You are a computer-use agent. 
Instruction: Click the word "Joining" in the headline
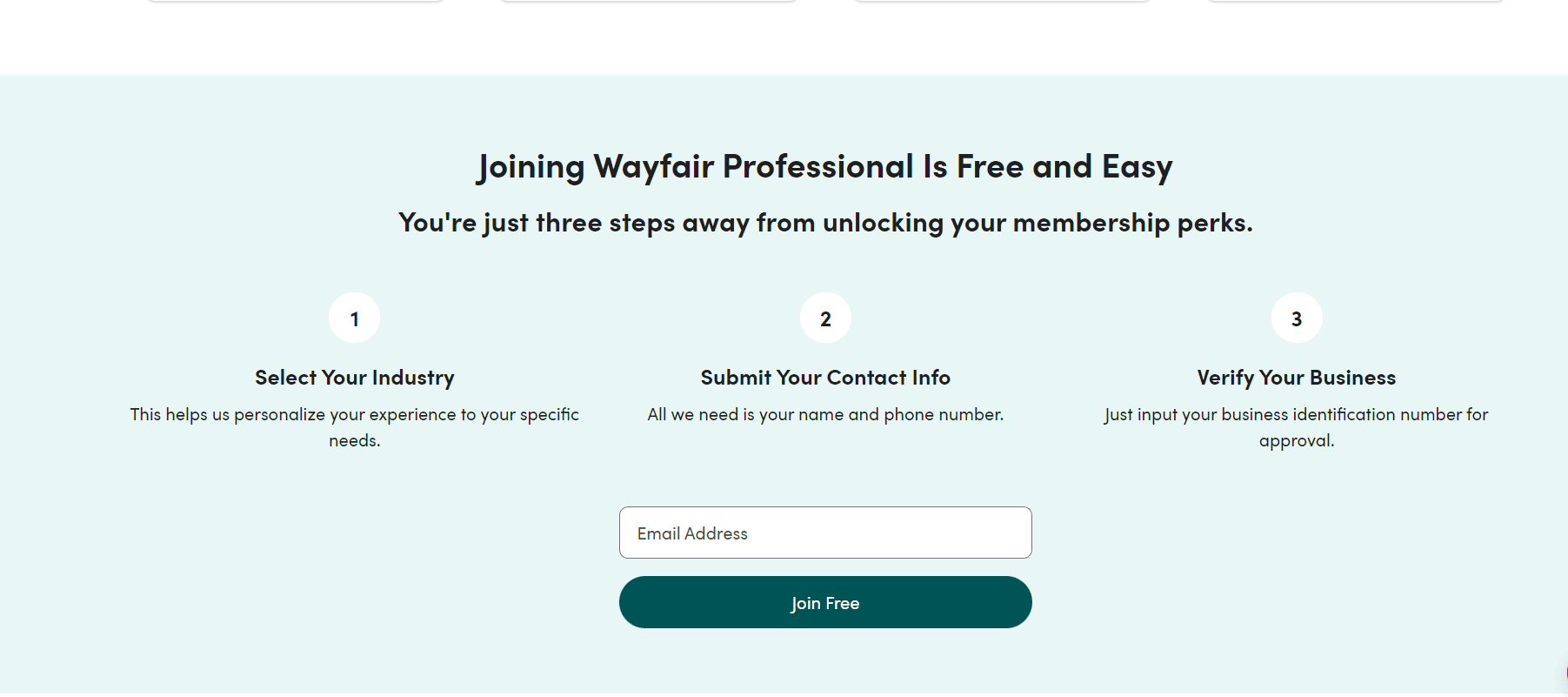tap(530, 166)
